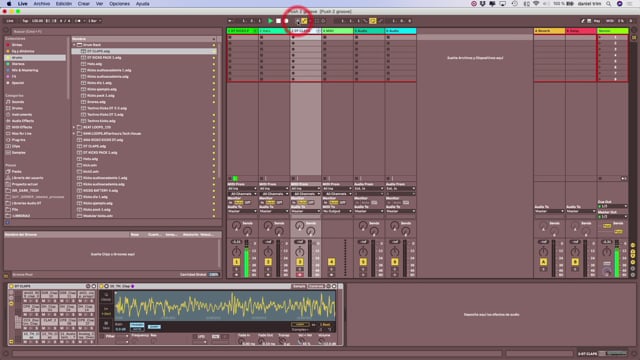Toggle the metronome button
The image size is (640, 360).
pyautogui.click(x=78, y=21)
